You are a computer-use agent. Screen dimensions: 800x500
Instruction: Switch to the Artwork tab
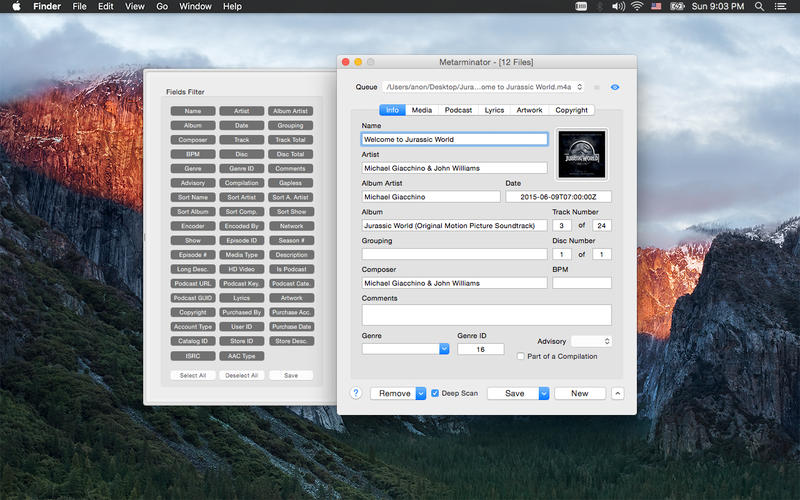point(529,110)
